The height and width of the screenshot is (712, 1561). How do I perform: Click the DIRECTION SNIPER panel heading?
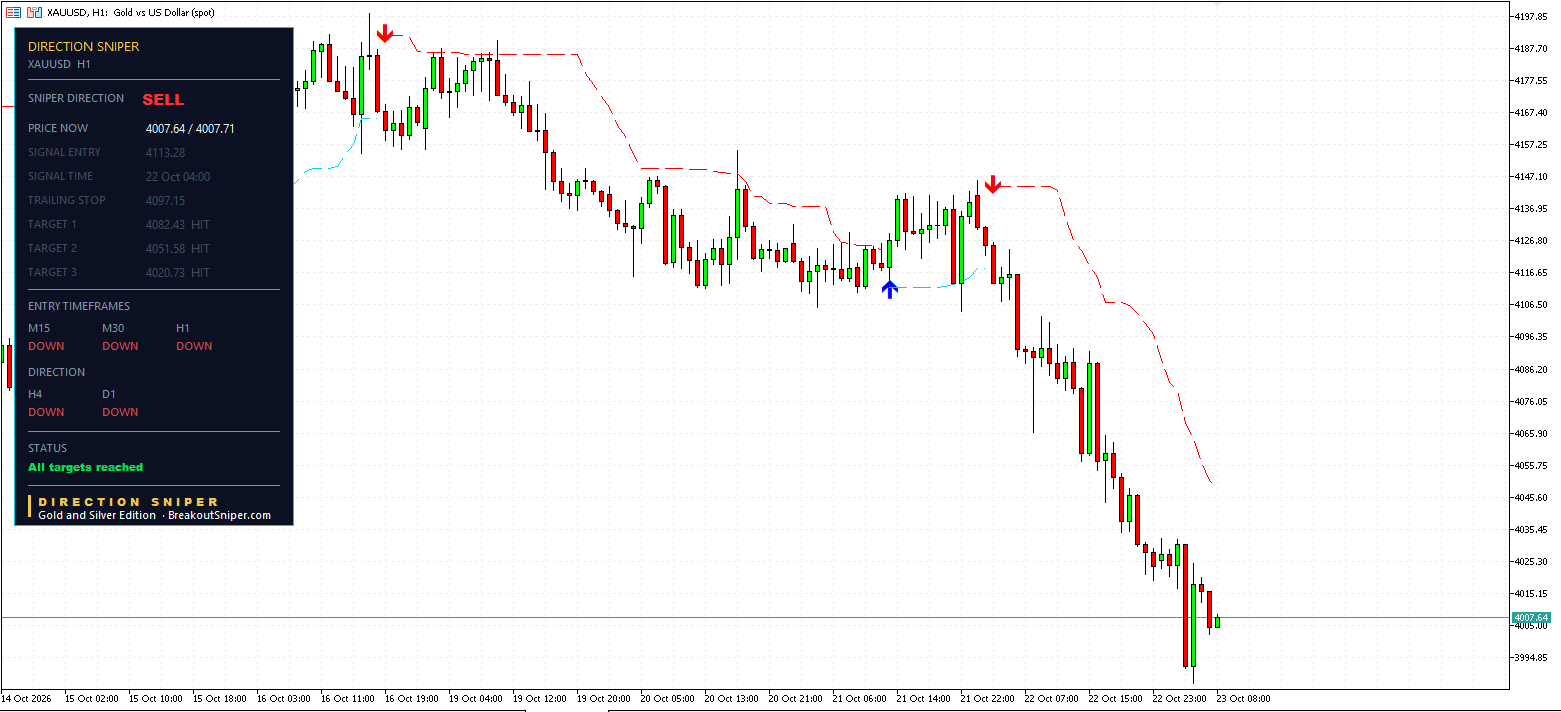point(84,47)
